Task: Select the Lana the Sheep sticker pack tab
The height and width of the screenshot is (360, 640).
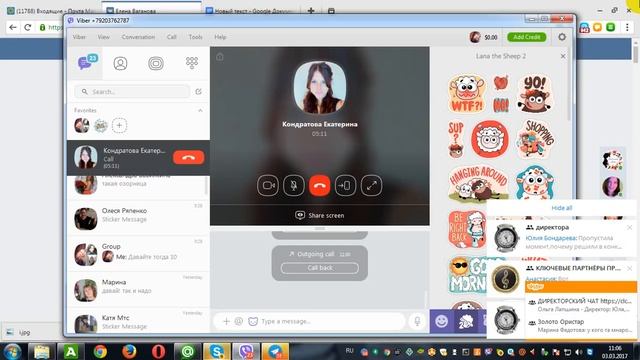Action: tap(466, 321)
